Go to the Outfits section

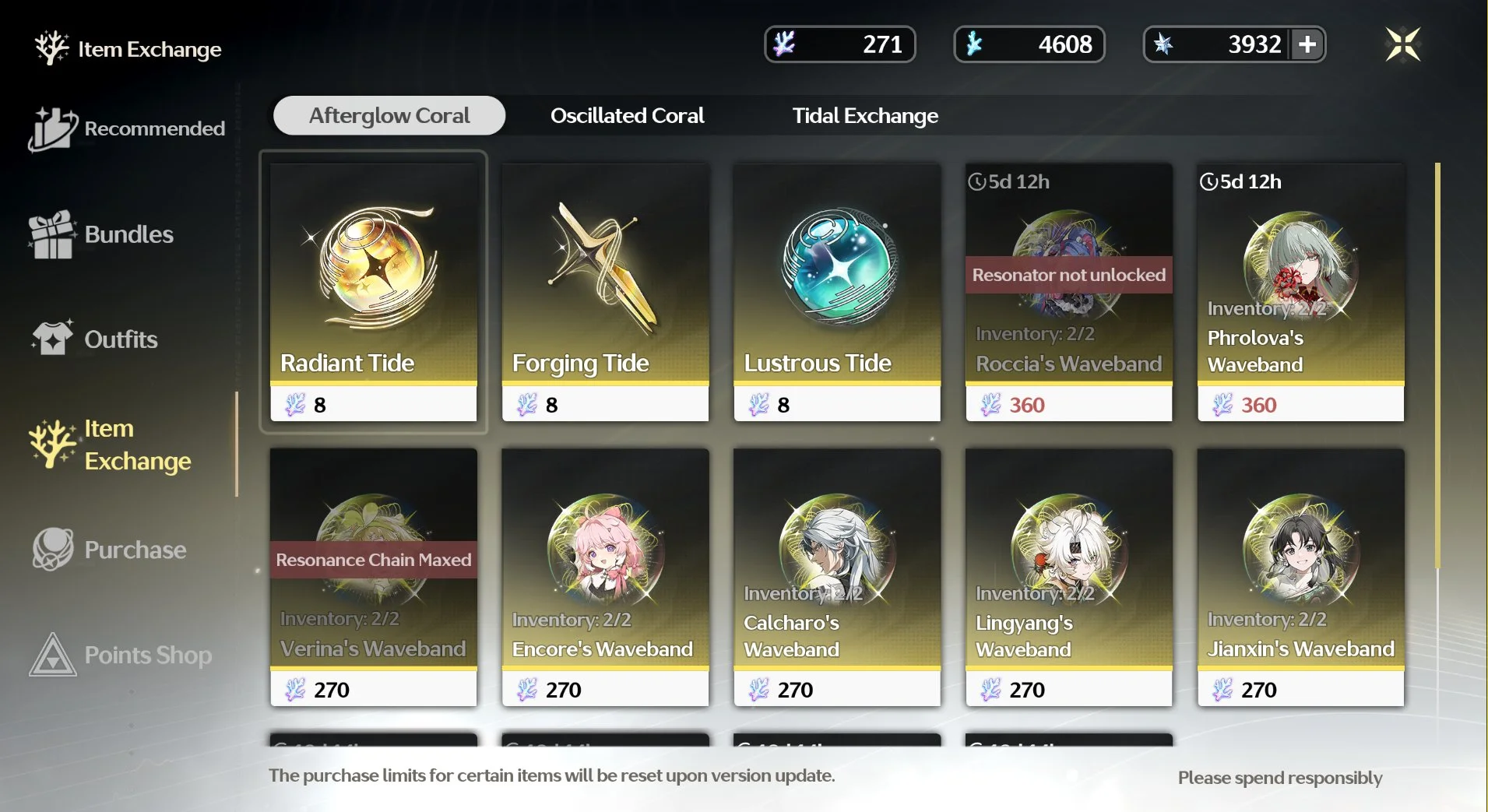click(94, 339)
